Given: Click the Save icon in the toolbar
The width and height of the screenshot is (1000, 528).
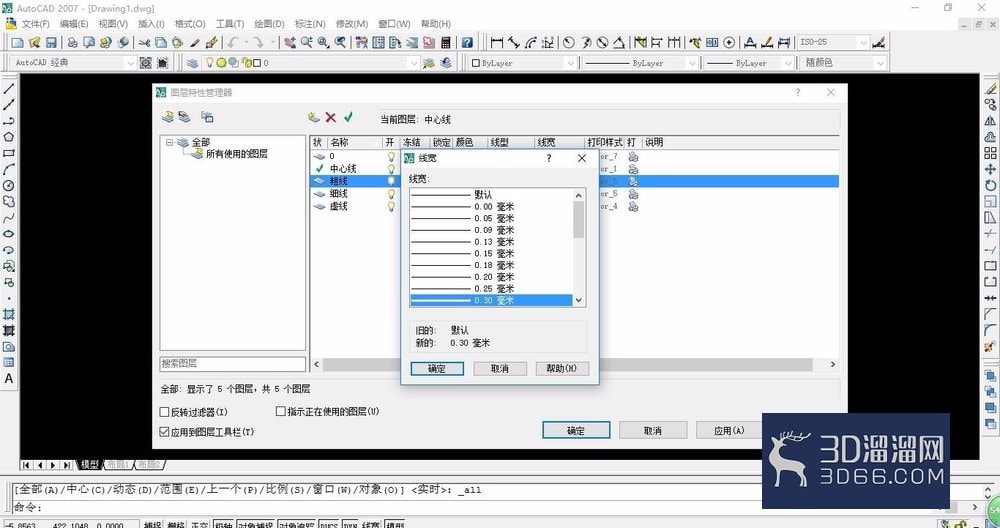Looking at the screenshot, I should click(x=51, y=43).
